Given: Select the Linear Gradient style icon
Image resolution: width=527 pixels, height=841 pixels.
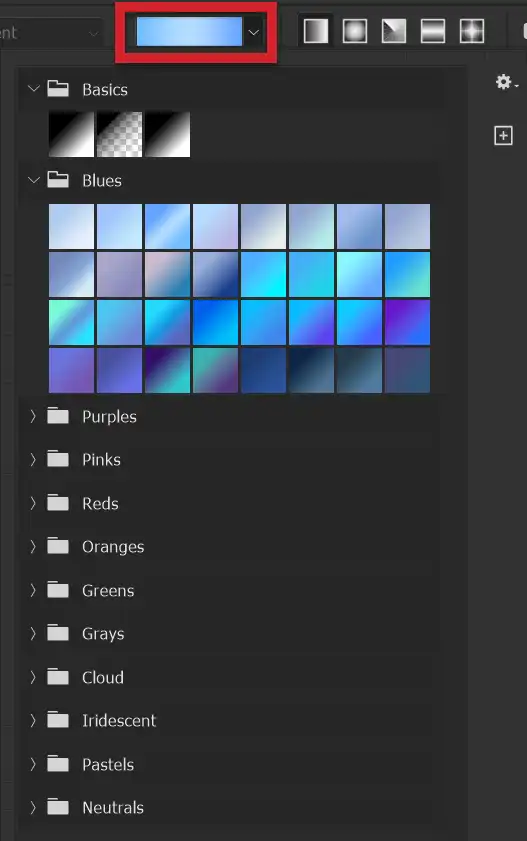Looking at the screenshot, I should point(316,32).
